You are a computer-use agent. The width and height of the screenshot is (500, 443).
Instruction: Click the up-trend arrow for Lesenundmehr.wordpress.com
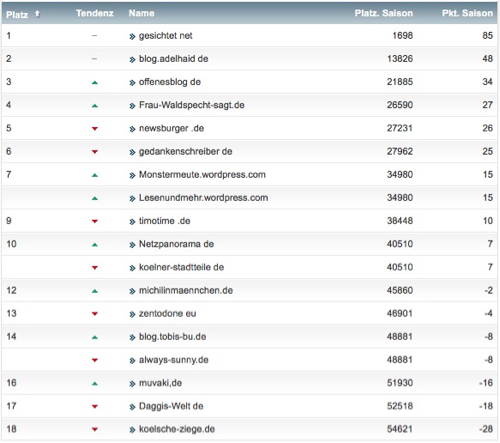click(95, 199)
